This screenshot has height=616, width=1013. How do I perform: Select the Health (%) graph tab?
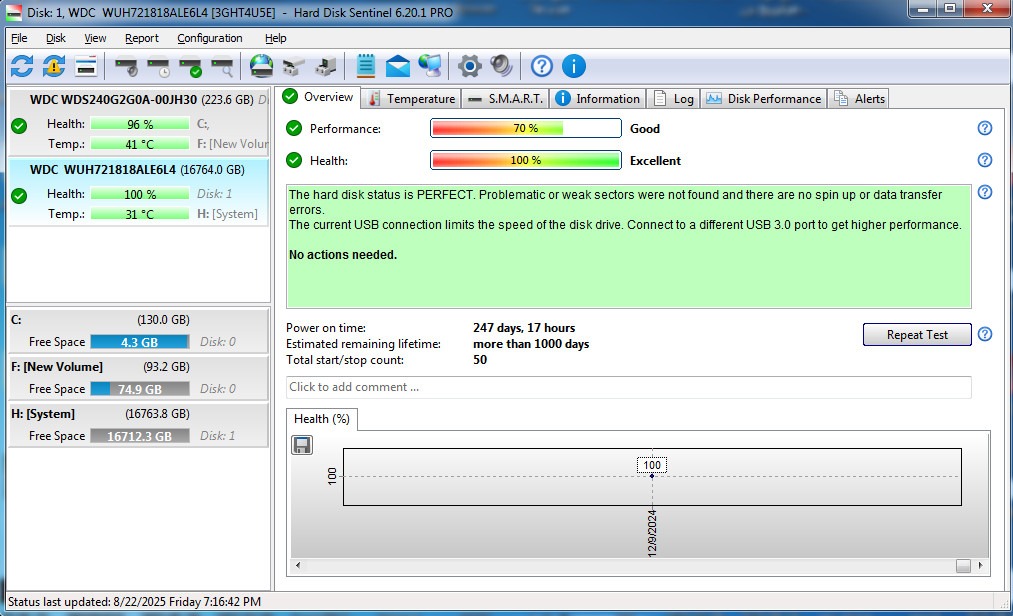point(322,419)
